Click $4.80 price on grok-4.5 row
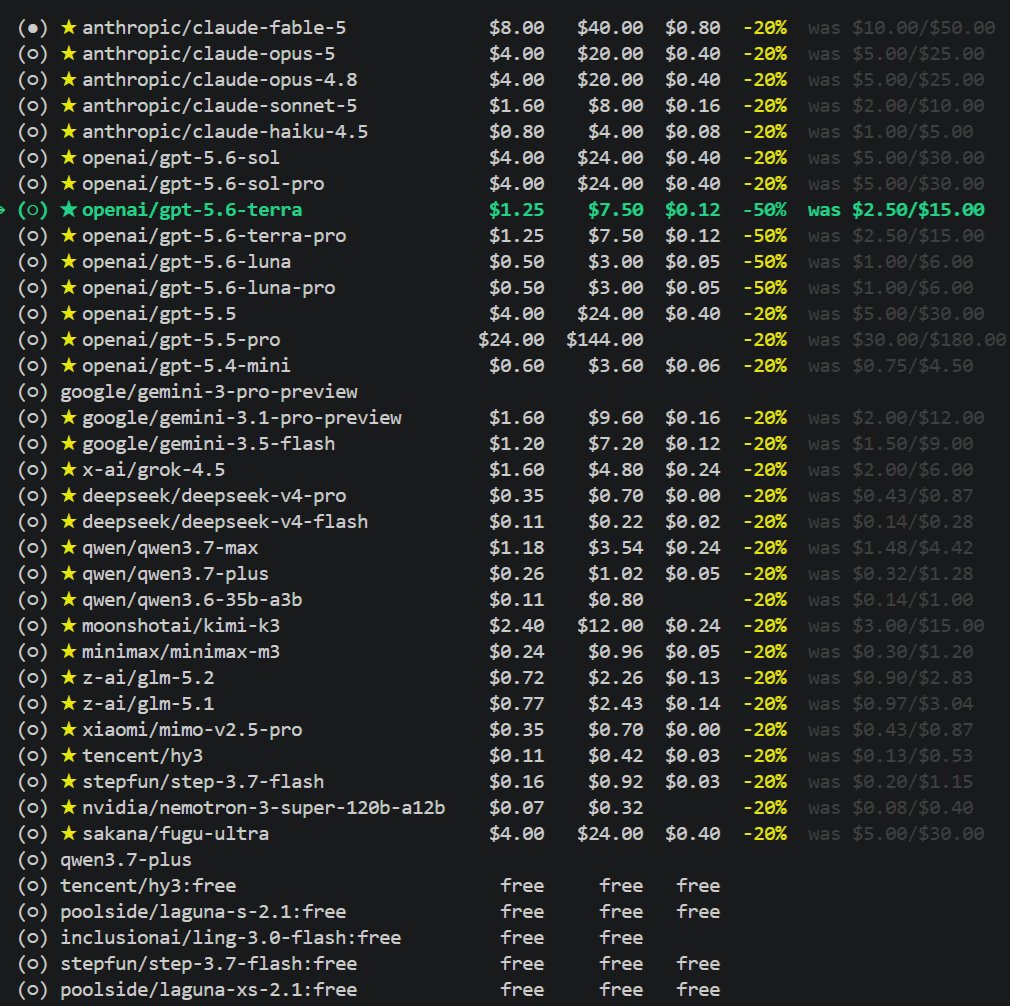Image resolution: width=1010 pixels, height=1006 pixels. [x=615, y=470]
